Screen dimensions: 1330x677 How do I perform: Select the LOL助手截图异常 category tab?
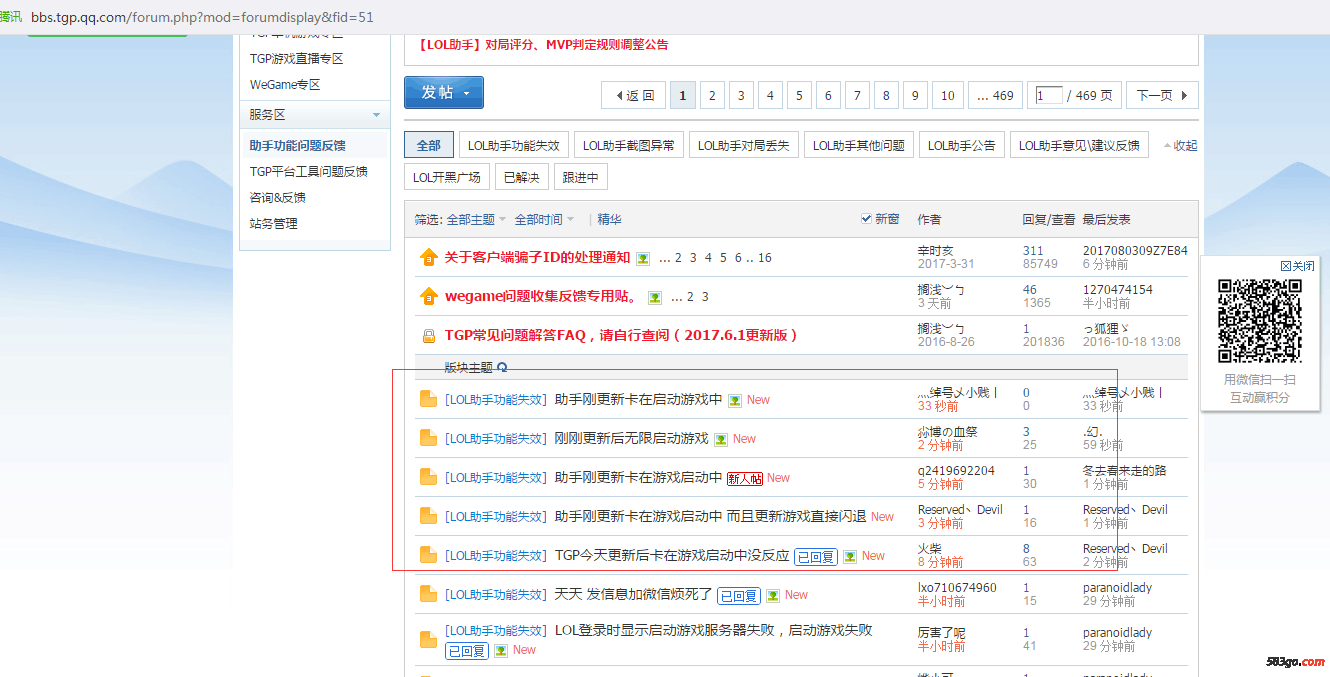click(629, 145)
